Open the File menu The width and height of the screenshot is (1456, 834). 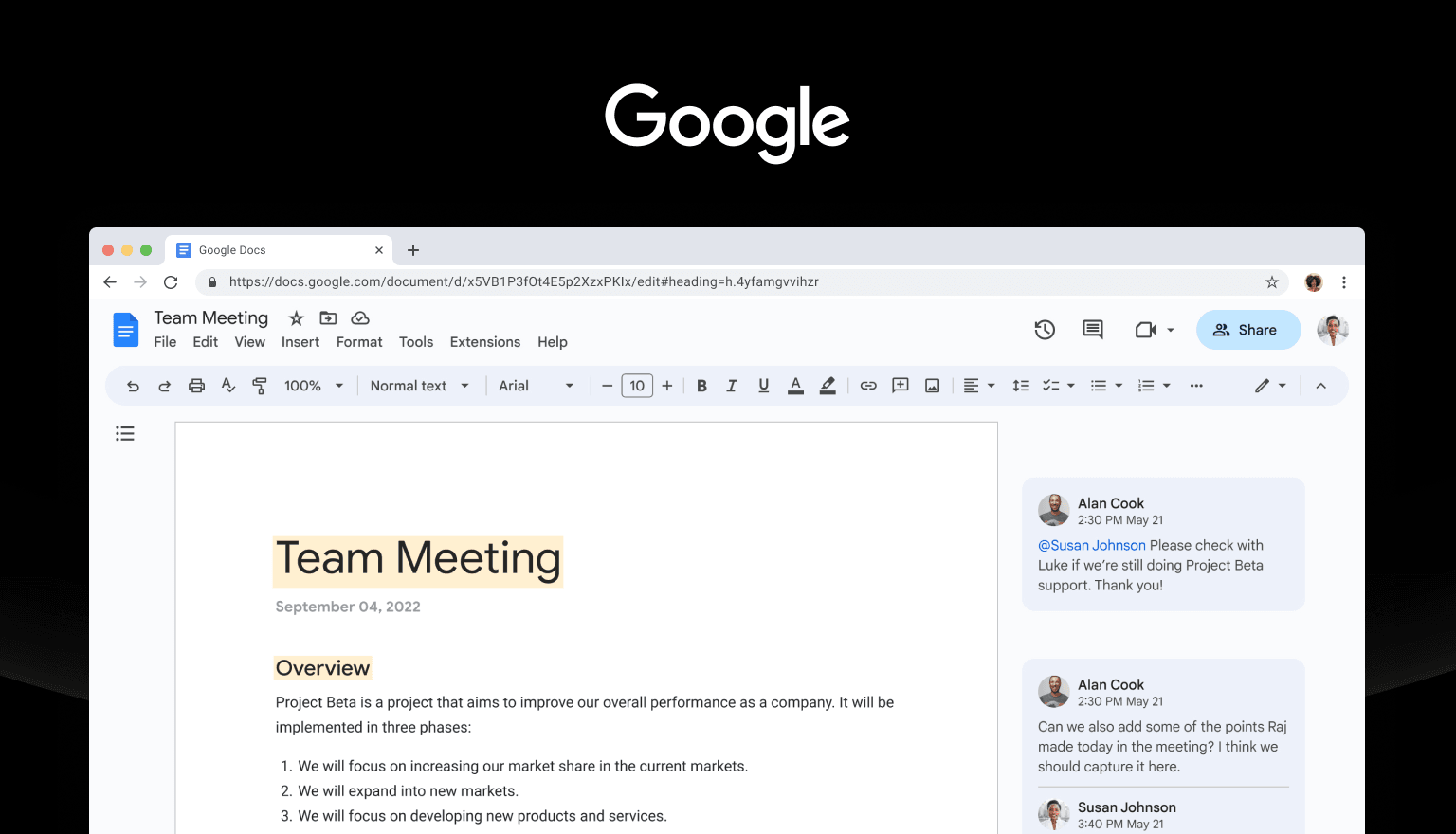[x=165, y=342]
